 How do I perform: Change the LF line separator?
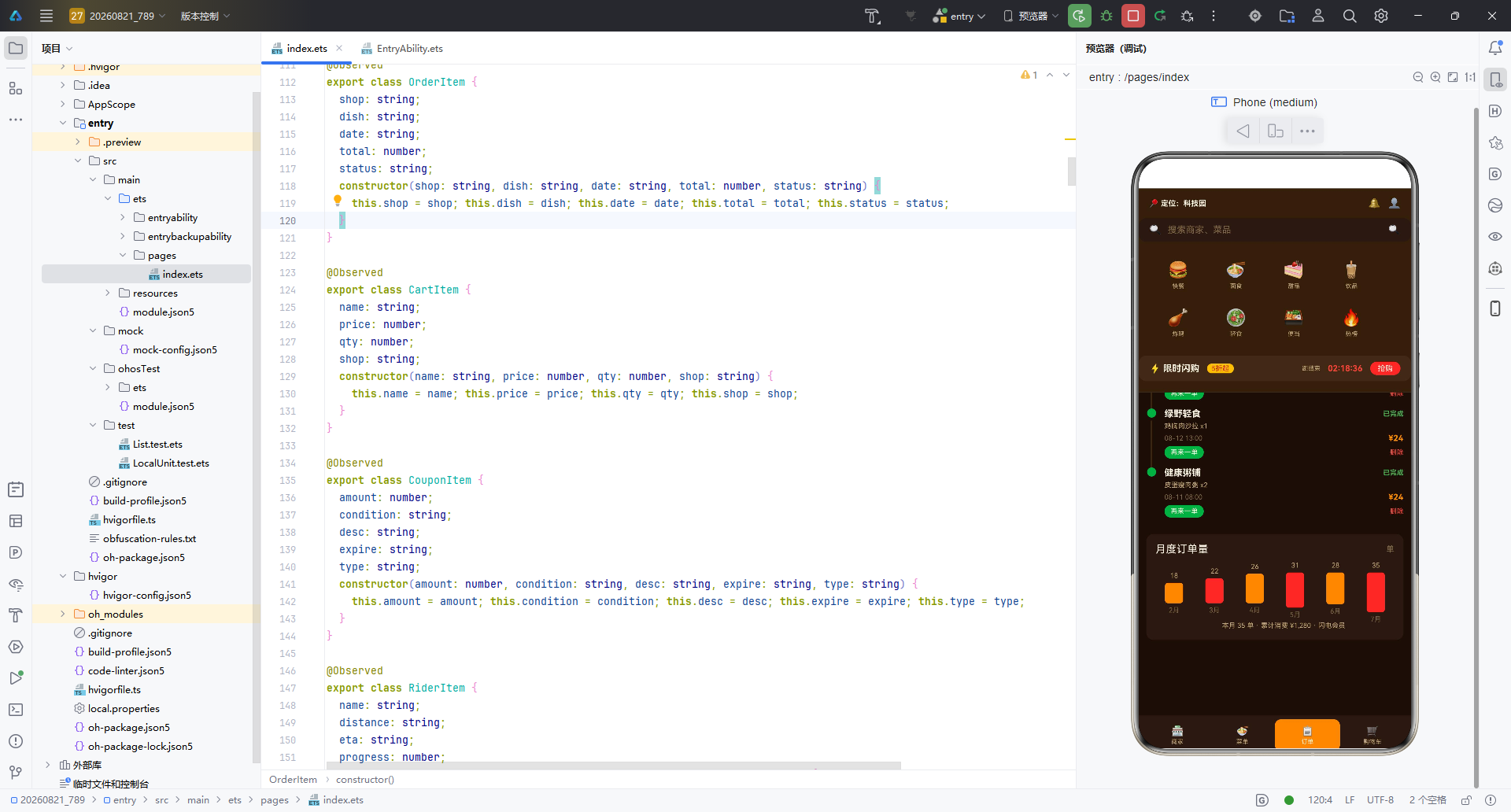point(1350,800)
